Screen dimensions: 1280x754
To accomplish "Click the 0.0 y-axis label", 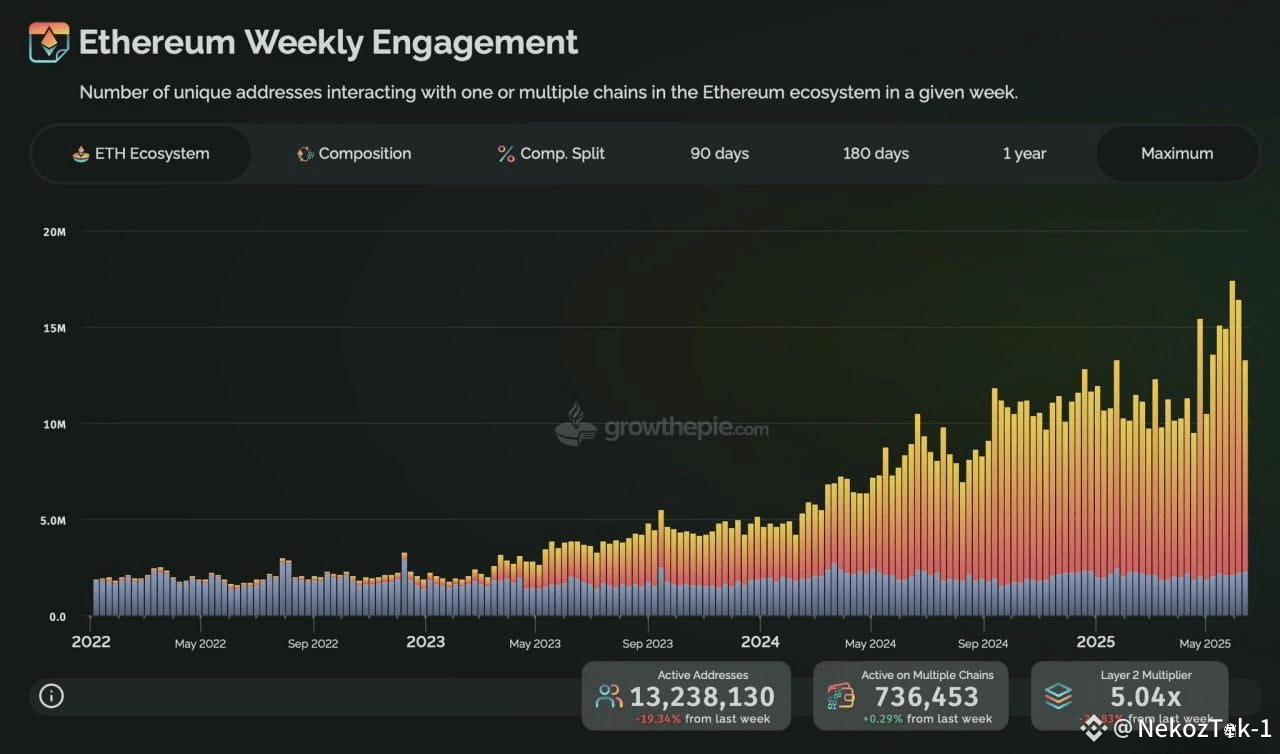I will point(57,617).
